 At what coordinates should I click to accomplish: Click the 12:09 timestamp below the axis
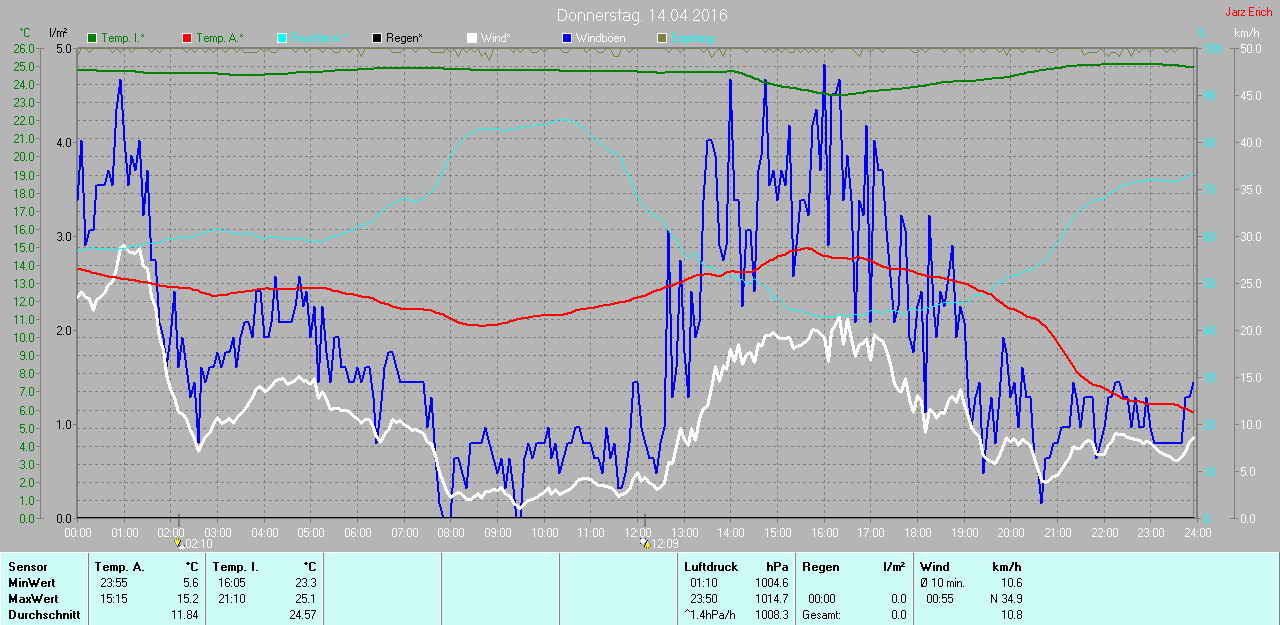pos(664,544)
